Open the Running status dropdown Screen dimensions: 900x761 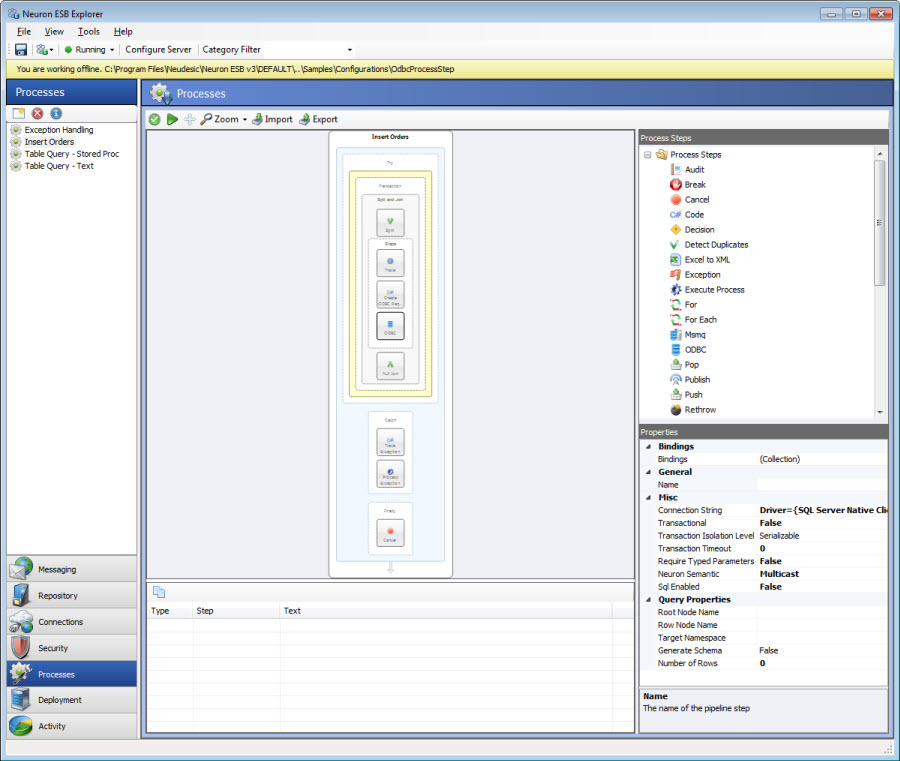pyautogui.click(x=90, y=50)
